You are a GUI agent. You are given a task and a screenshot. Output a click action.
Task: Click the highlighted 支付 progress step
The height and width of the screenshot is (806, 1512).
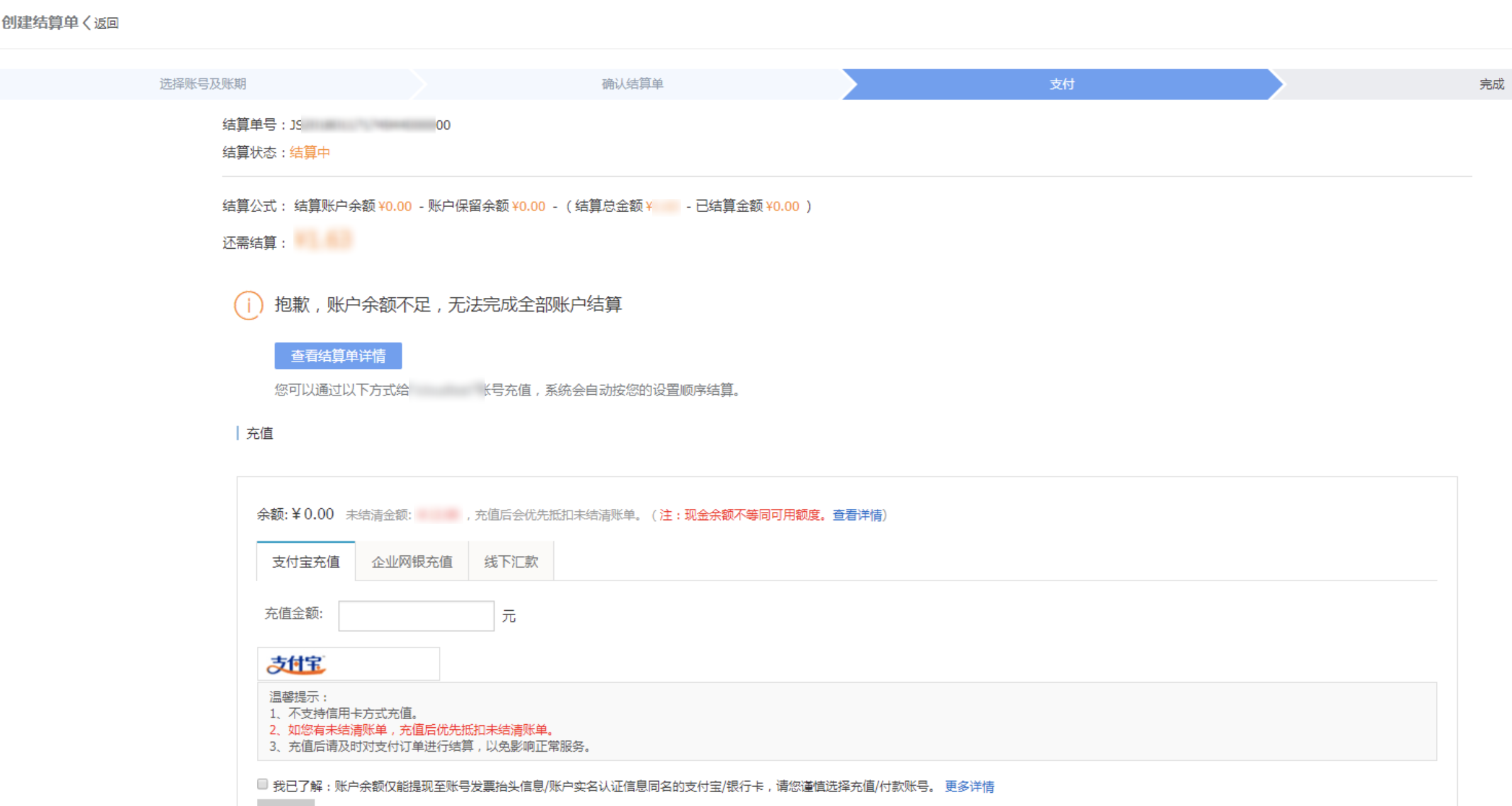coord(1061,84)
